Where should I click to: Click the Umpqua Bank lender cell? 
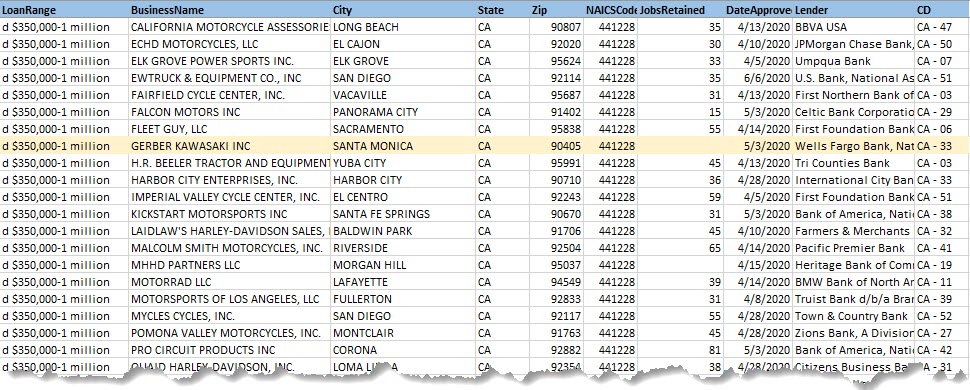[854, 61]
